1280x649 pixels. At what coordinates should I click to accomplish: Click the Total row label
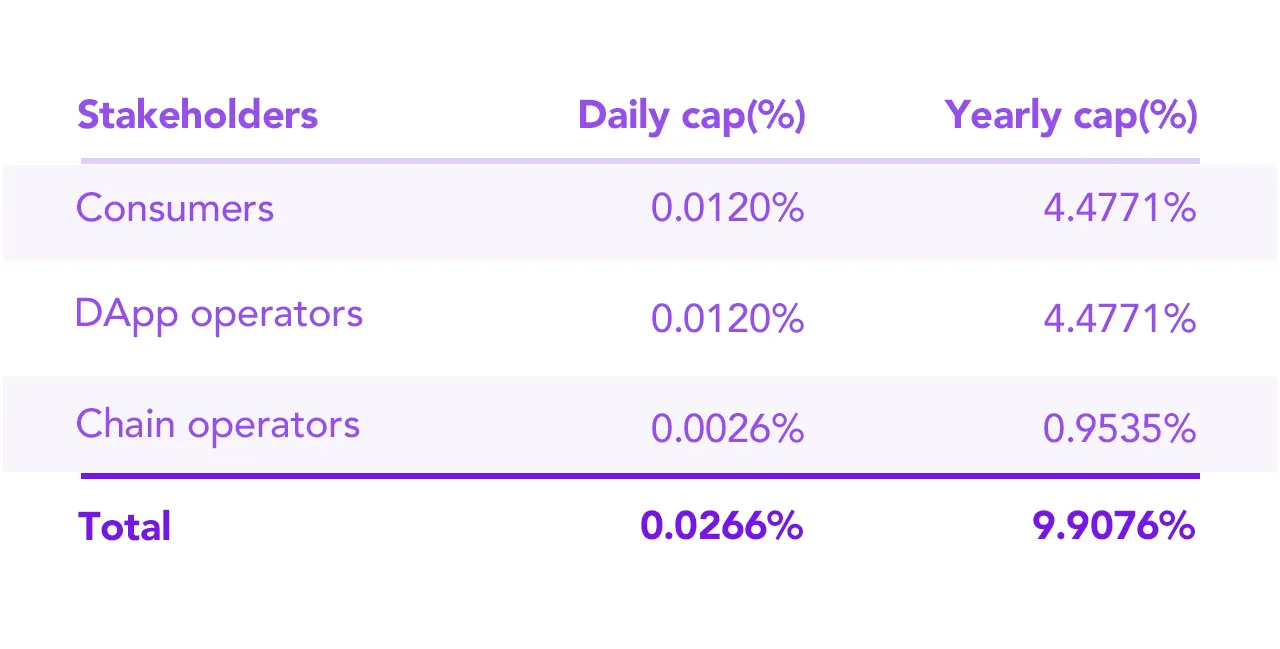[x=125, y=527]
